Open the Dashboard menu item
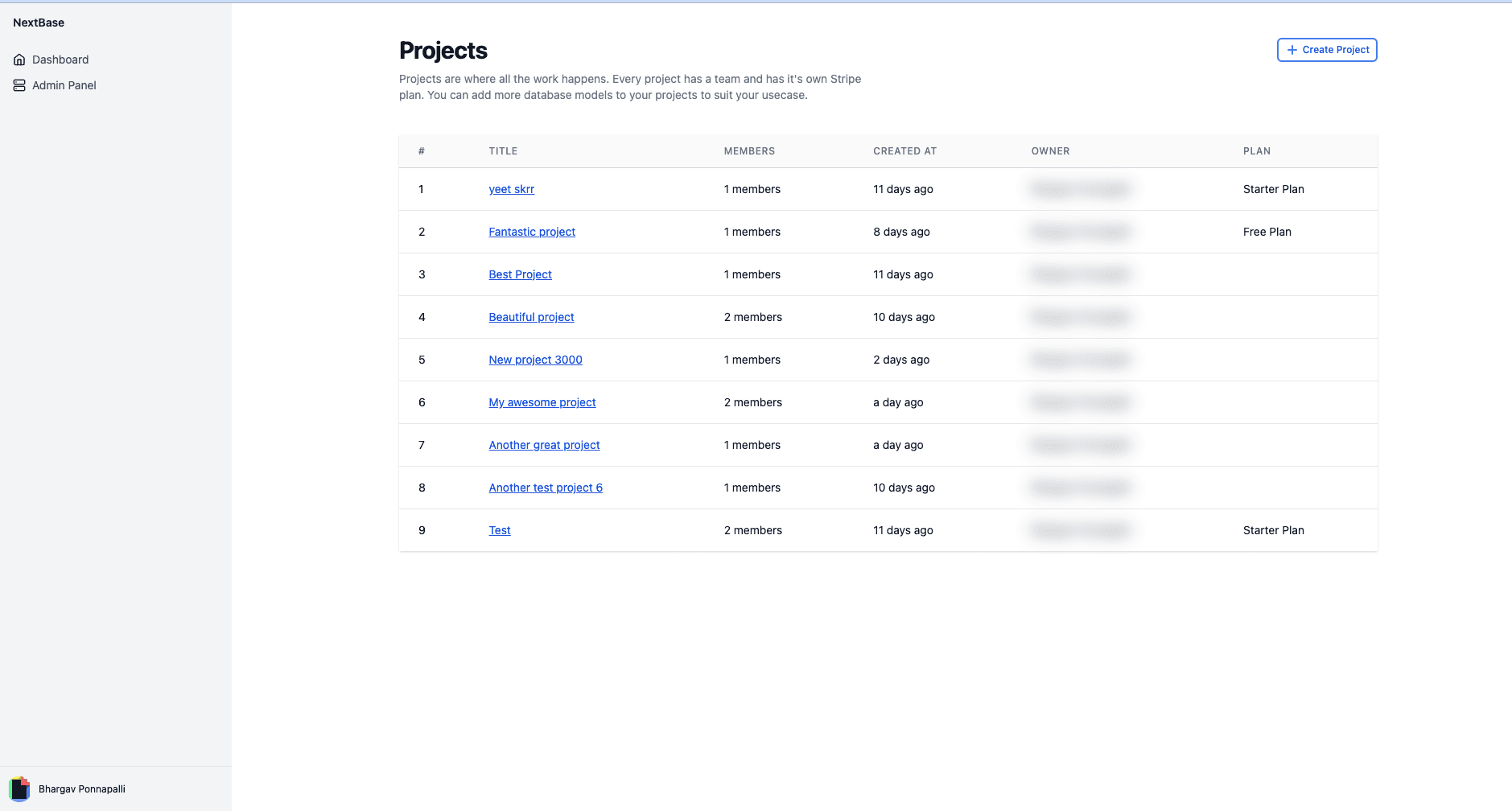 [x=51, y=60]
